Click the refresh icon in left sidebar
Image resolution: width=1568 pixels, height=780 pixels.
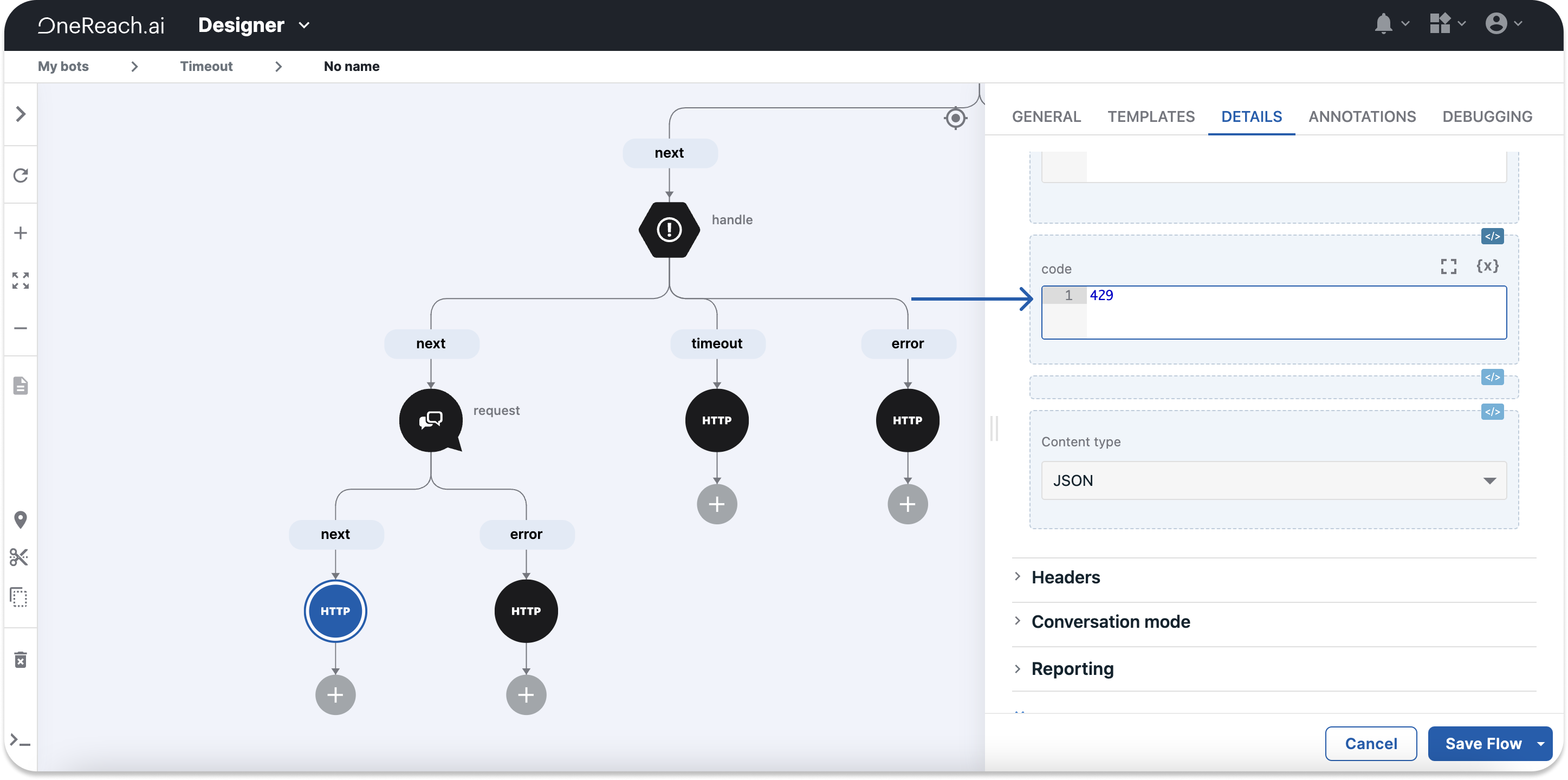21,175
